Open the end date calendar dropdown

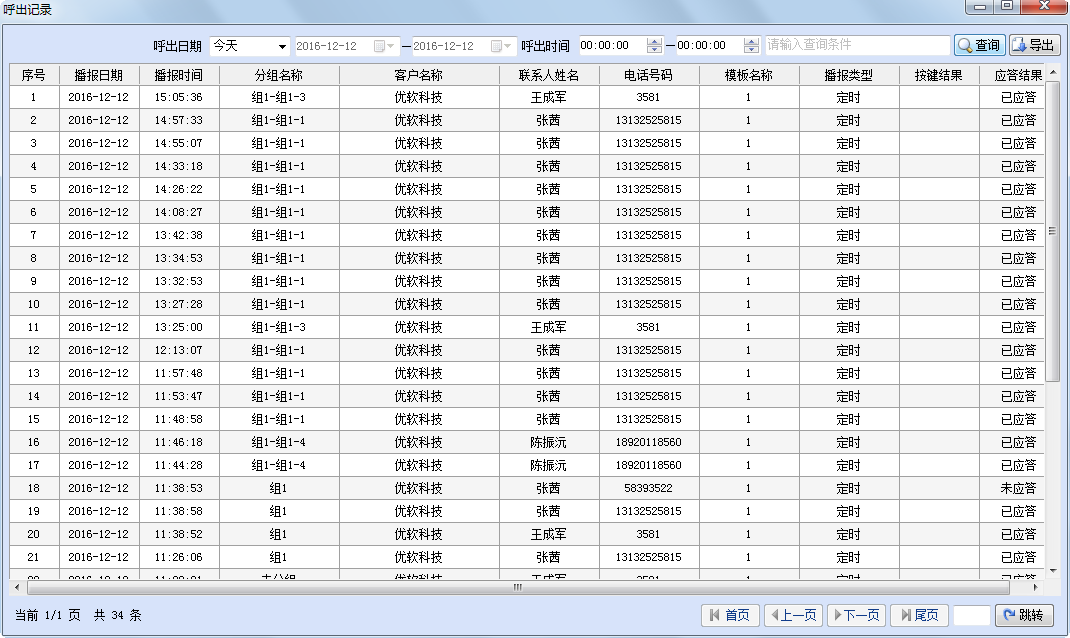[502, 46]
